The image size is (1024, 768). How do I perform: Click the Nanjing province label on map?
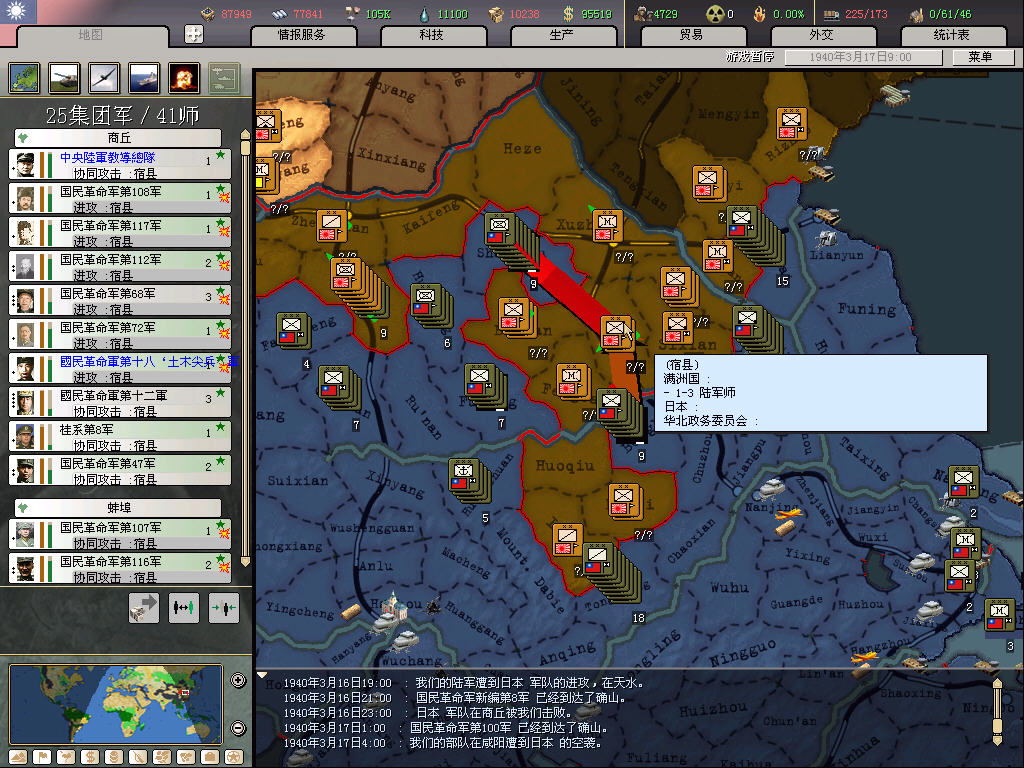click(769, 507)
